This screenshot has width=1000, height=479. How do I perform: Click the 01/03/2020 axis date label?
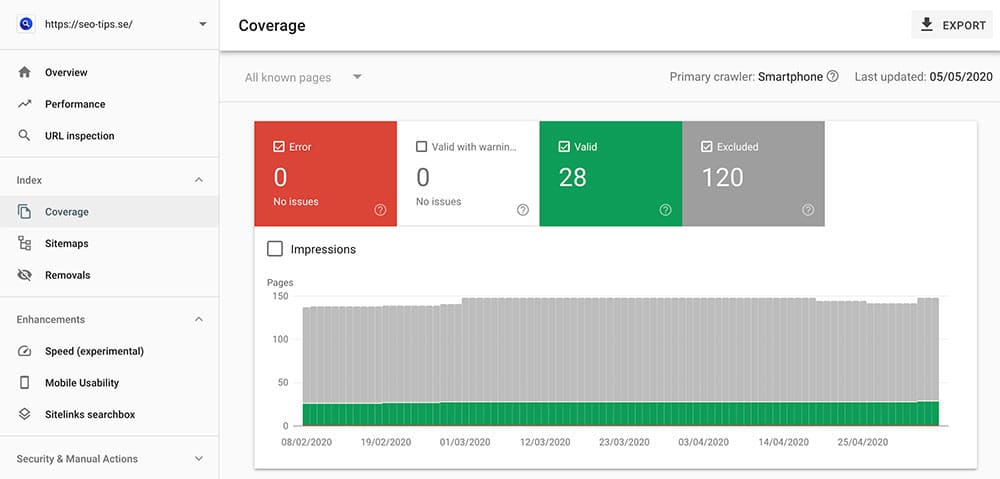coord(465,442)
